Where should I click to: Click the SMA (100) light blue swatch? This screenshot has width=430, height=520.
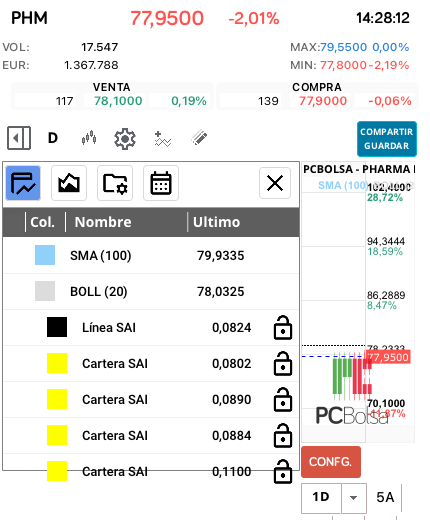pyautogui.click(x=45, y=255)
